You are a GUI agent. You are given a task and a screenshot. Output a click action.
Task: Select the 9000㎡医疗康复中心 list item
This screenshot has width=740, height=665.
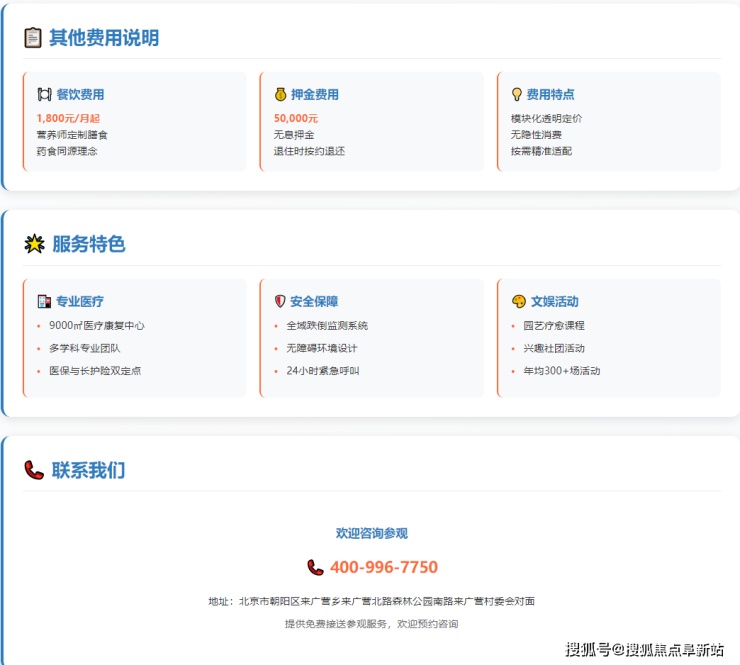[97, 326]
